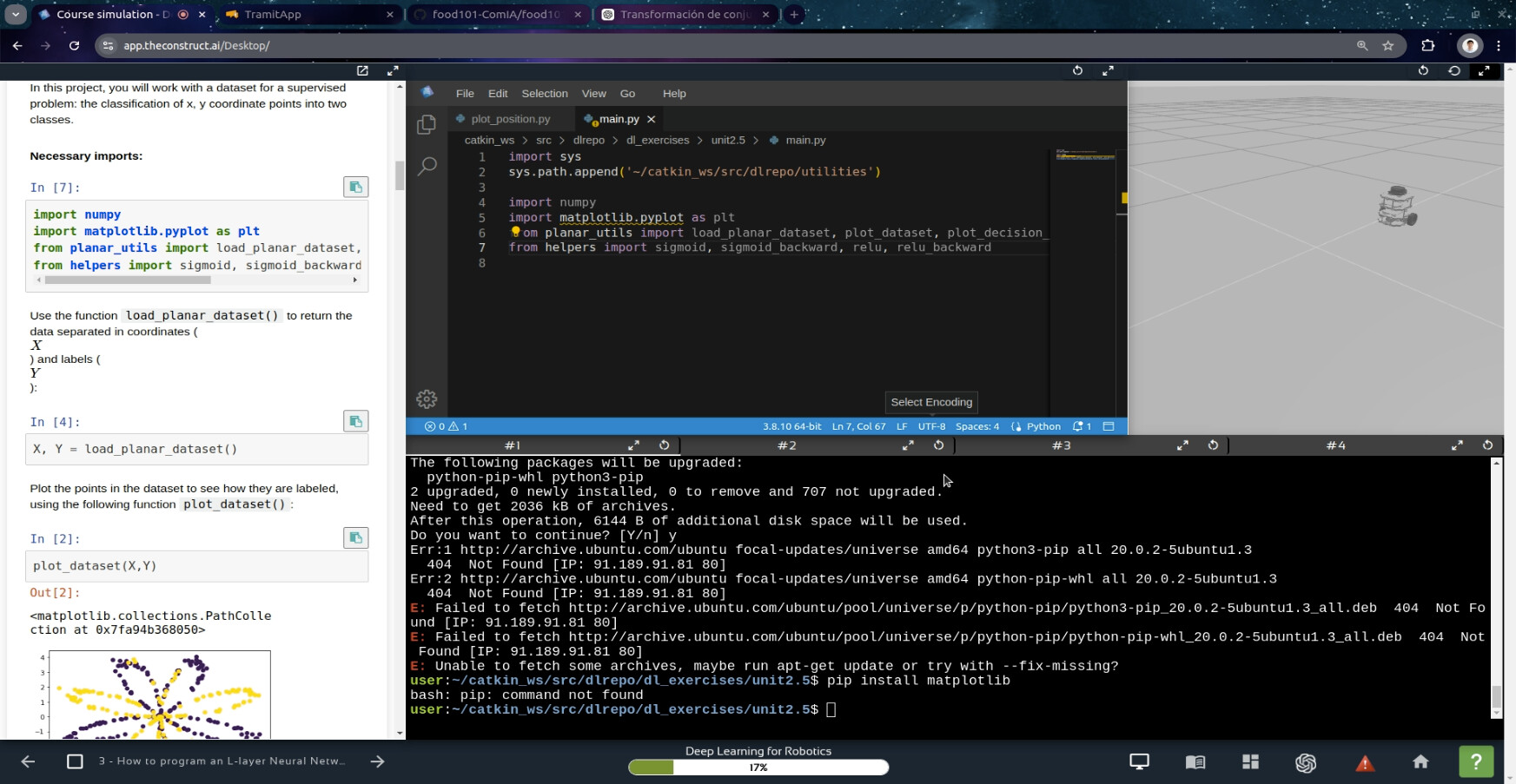The width and height of the screenshot is (1516, 784).
Task: Go to home via the bottom bar icon
Action: [1420, 761]
